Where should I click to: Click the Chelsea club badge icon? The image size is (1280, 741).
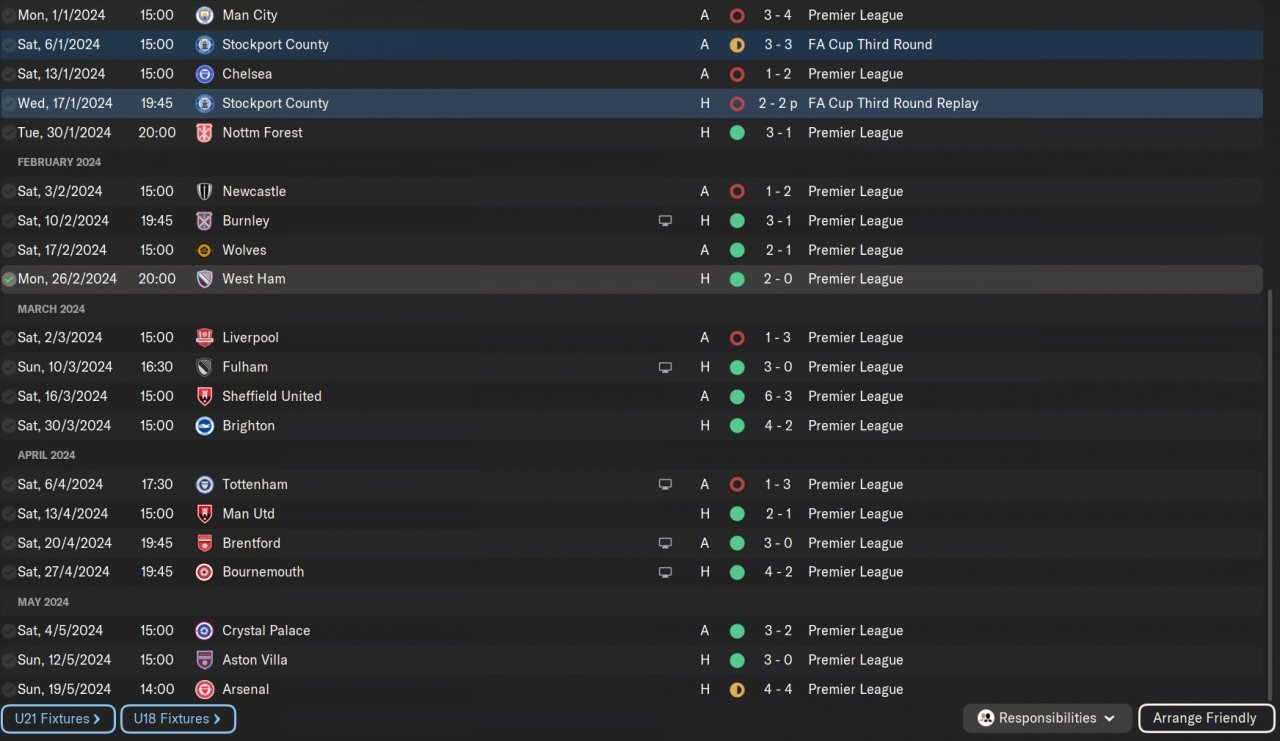(204, 74)
